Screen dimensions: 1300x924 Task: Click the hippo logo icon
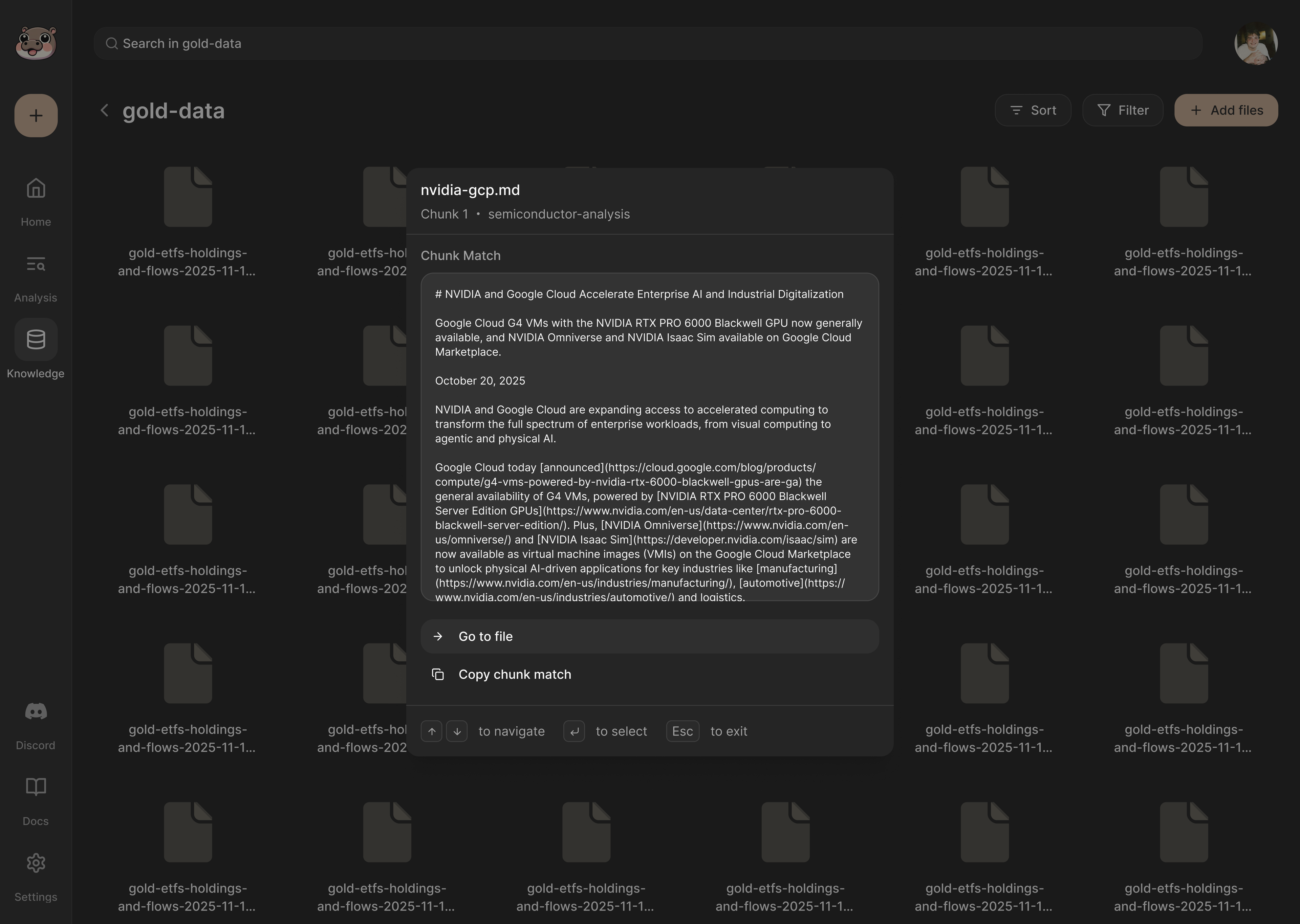(36, 43)
